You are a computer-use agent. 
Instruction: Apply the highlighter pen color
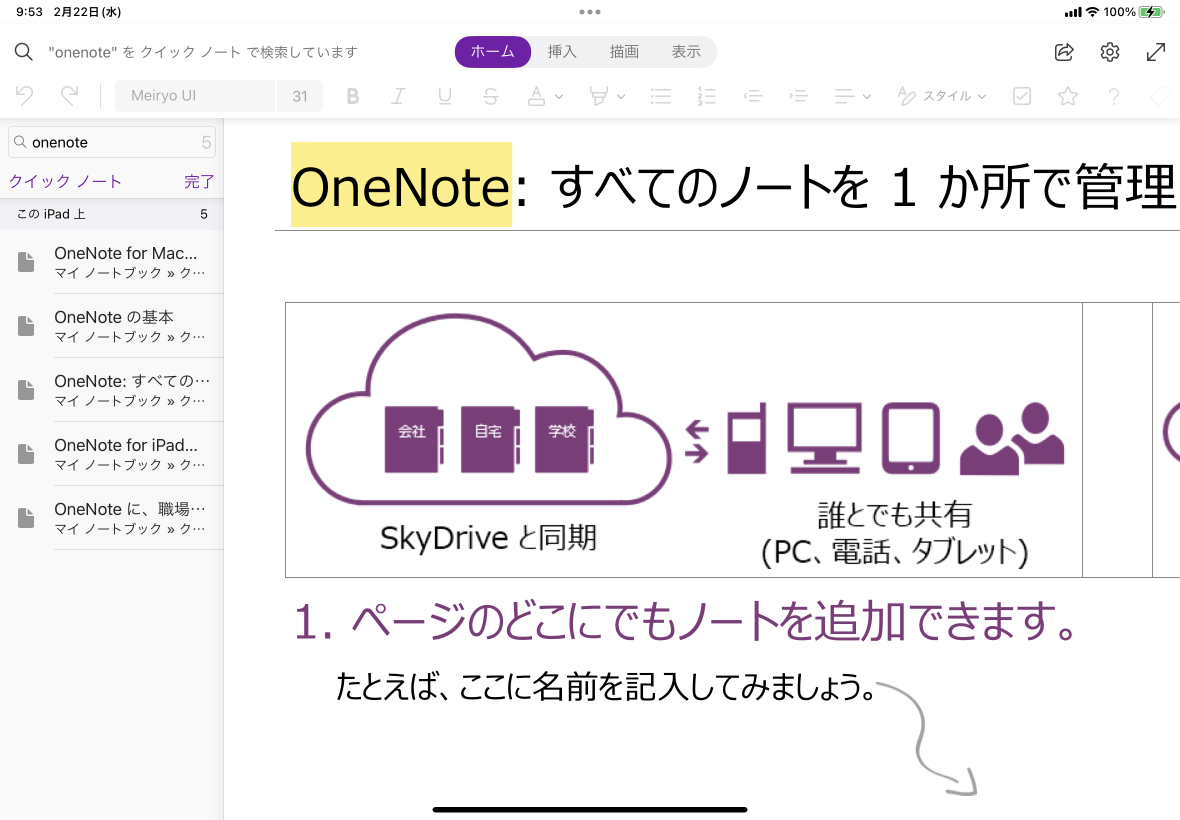coord(598,96)
